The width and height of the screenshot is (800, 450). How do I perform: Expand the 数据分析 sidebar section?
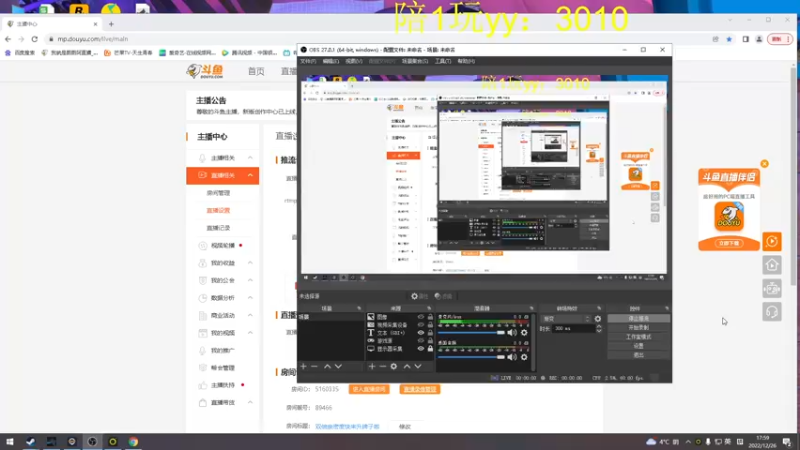[x=250, y=297]
